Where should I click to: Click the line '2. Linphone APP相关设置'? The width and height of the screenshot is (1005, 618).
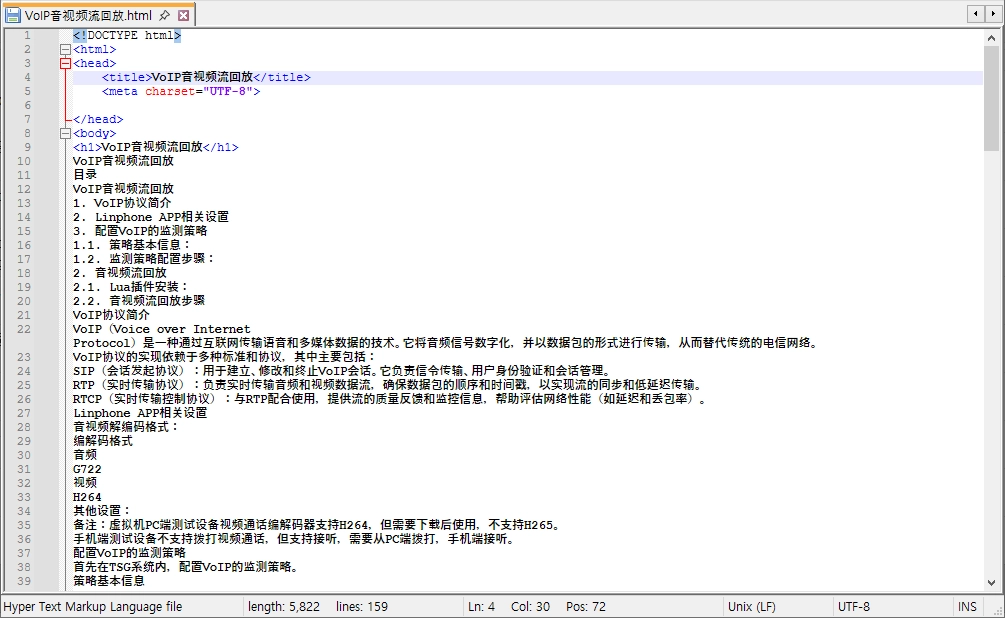click(151, 217)
